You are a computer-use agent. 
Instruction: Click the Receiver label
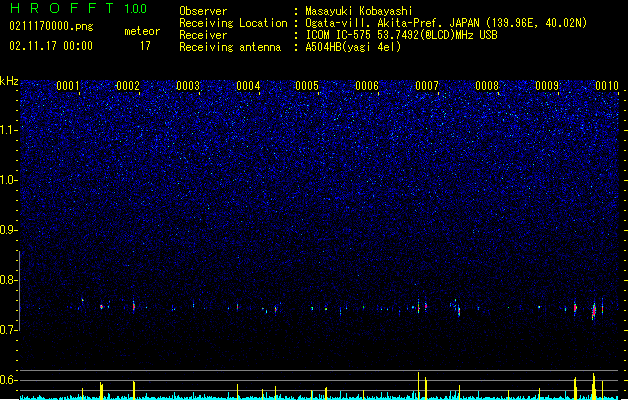[x=203, y=35]
